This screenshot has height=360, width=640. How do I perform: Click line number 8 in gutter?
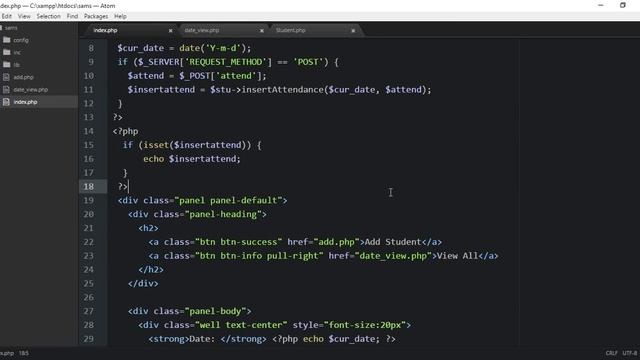[x=91, y=48]
